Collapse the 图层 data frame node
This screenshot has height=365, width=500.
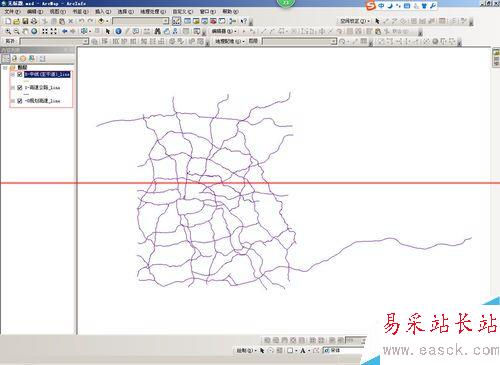pos(5,68)
